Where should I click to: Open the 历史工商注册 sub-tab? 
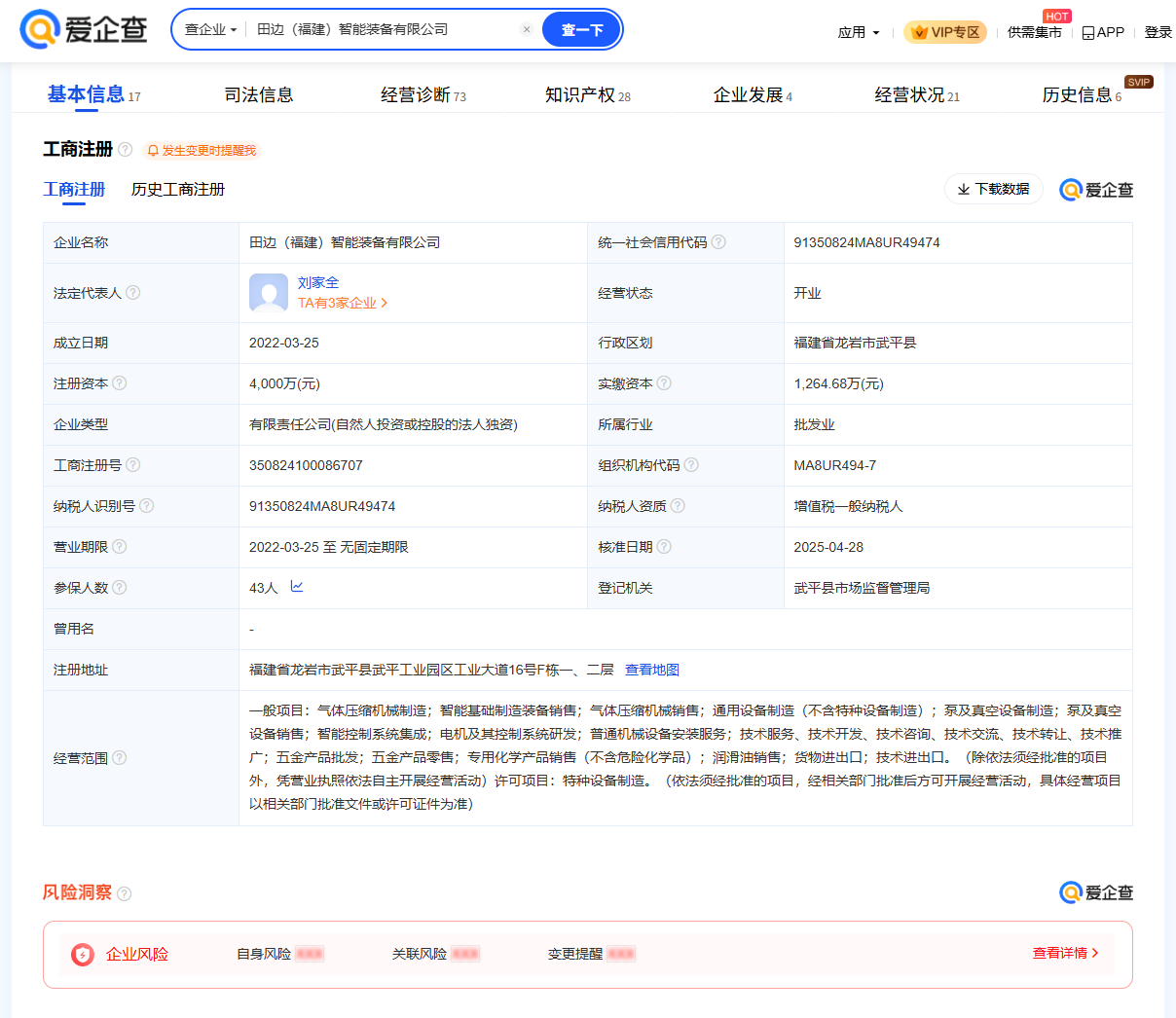pyautogui.click(x=178, y=190)
